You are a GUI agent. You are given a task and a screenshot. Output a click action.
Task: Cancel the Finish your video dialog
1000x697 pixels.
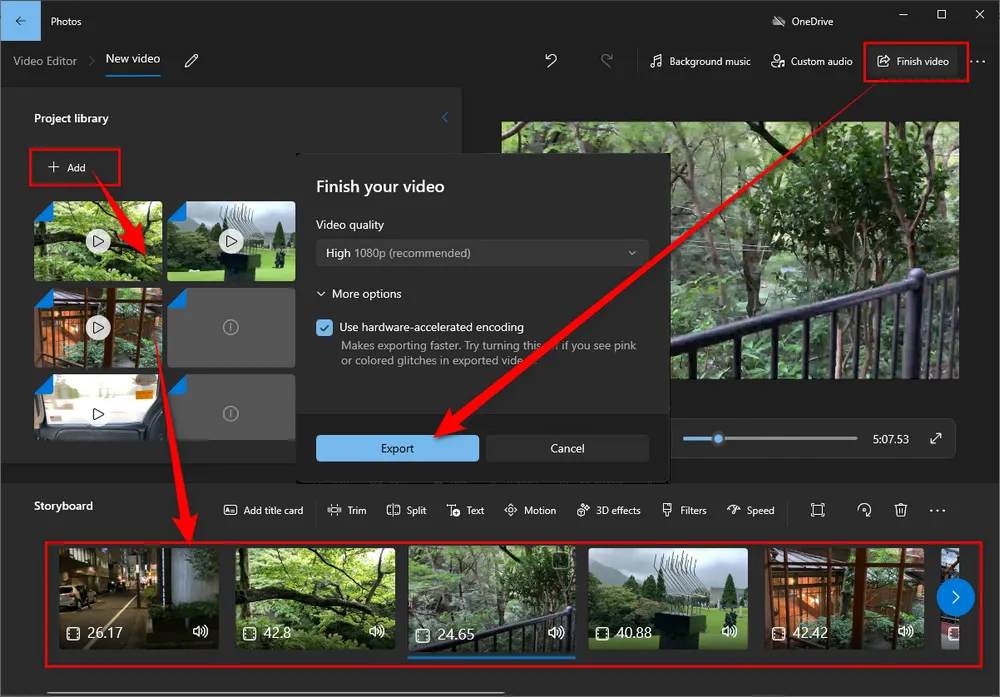567,448
